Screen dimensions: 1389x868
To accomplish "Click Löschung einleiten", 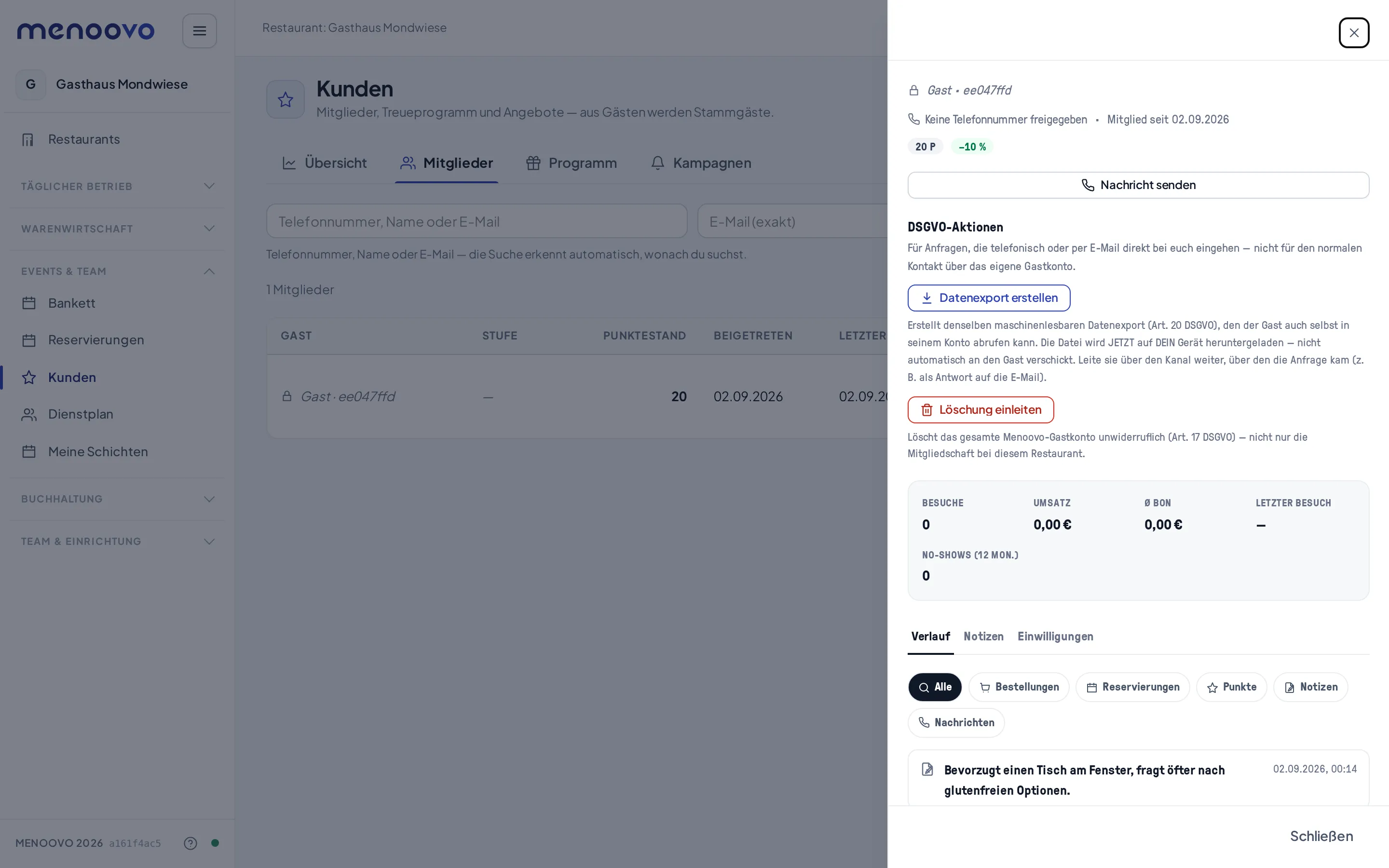I will coord(980,410).
